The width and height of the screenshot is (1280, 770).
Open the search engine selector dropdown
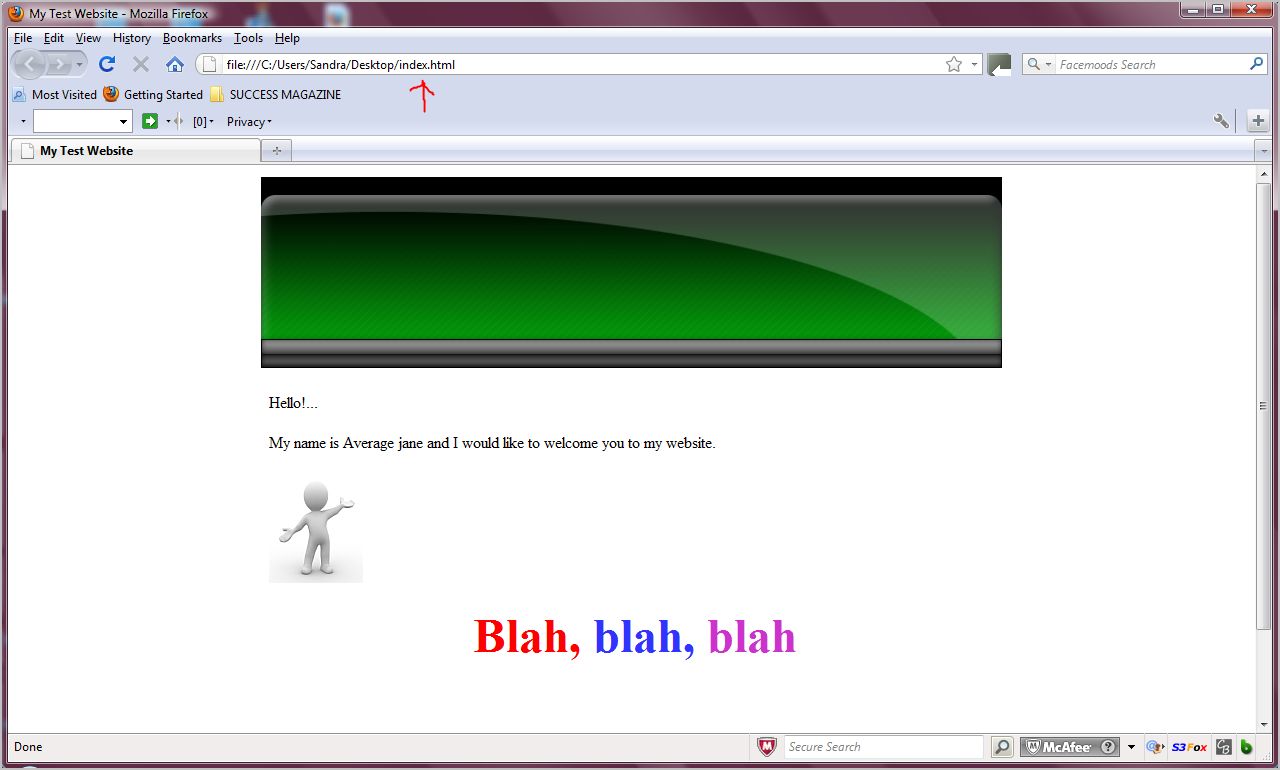tap(1039, 64)
